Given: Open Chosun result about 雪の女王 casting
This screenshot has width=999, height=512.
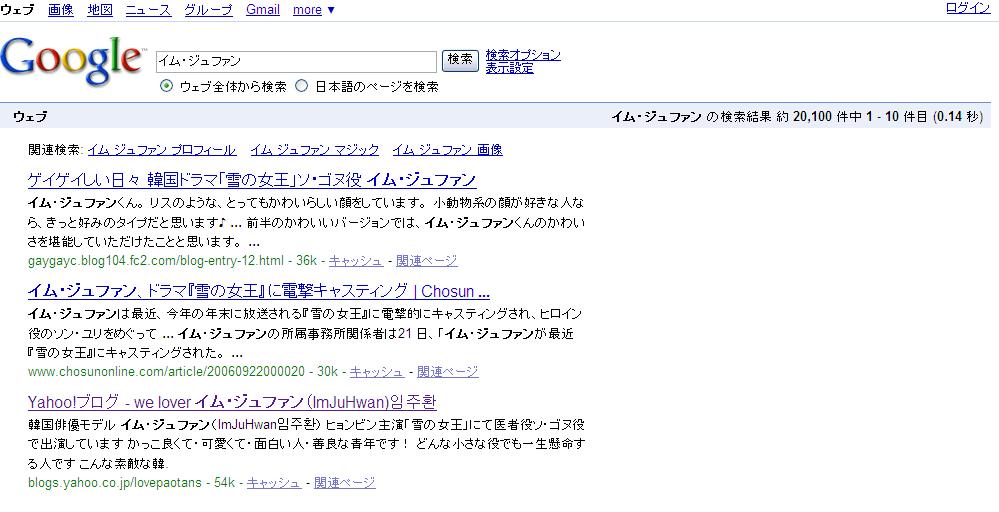Looking at the screenshot, I should tap(259, 292).
